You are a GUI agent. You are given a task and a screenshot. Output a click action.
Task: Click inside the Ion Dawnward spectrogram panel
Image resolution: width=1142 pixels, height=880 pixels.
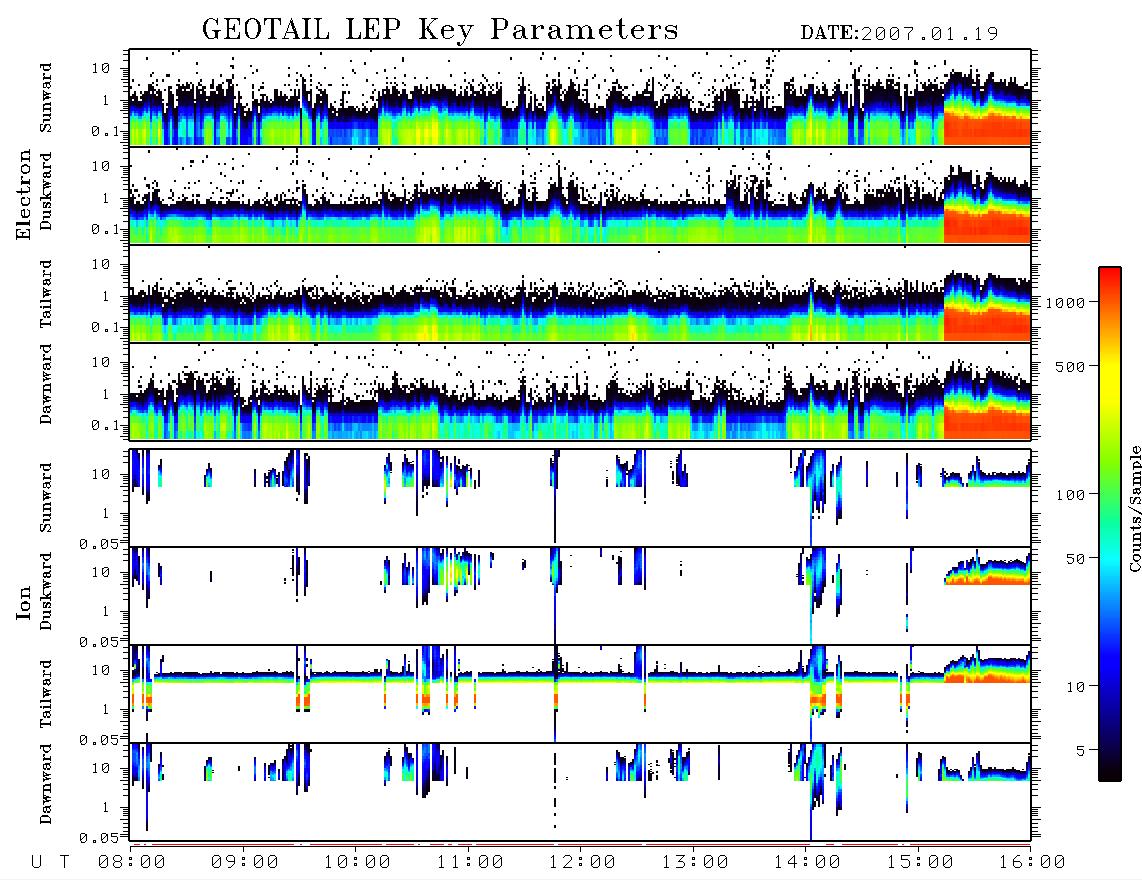click(580, 791)
